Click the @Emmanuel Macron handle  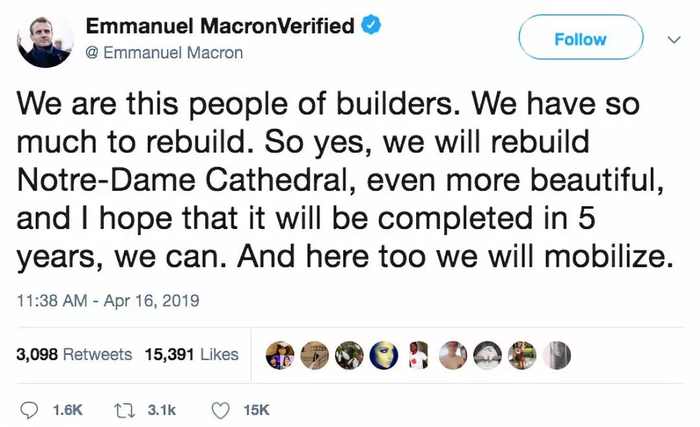(165, 52)
